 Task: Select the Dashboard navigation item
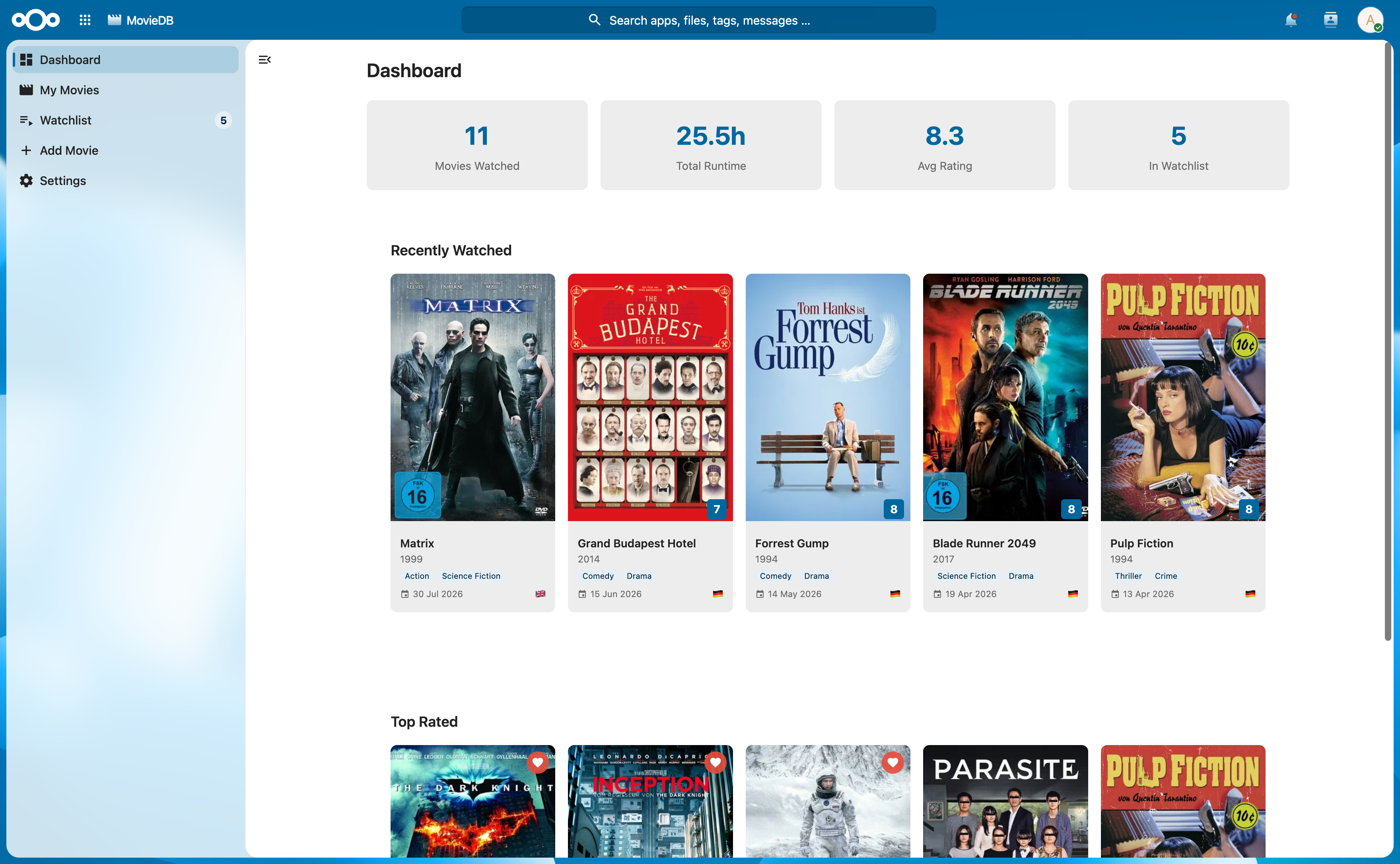(x=126, y=59)
